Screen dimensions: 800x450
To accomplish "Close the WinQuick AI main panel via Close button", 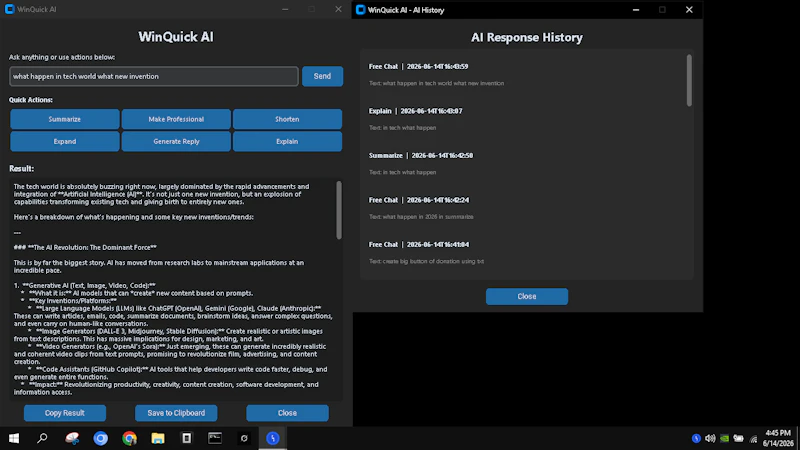I will tap(287, 413).
